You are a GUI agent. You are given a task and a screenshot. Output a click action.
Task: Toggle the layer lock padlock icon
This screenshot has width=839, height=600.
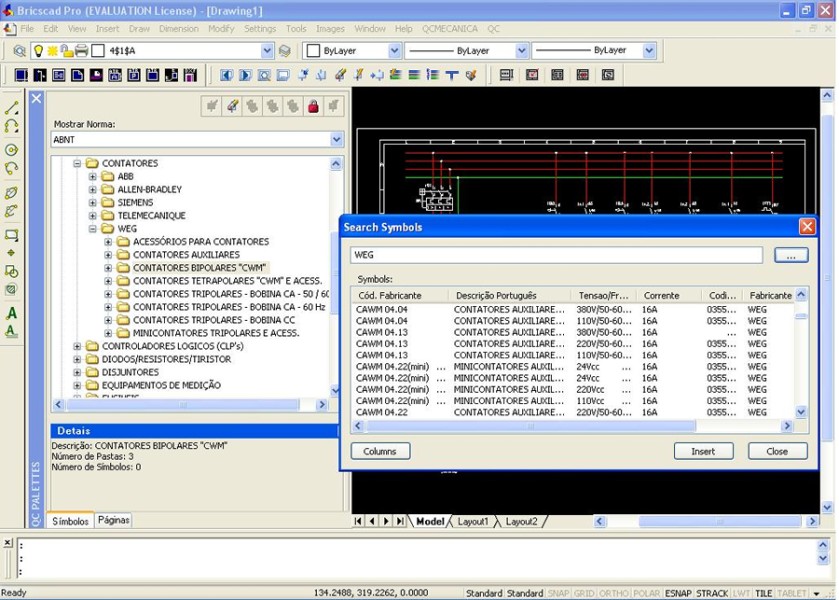pos(67,51)
